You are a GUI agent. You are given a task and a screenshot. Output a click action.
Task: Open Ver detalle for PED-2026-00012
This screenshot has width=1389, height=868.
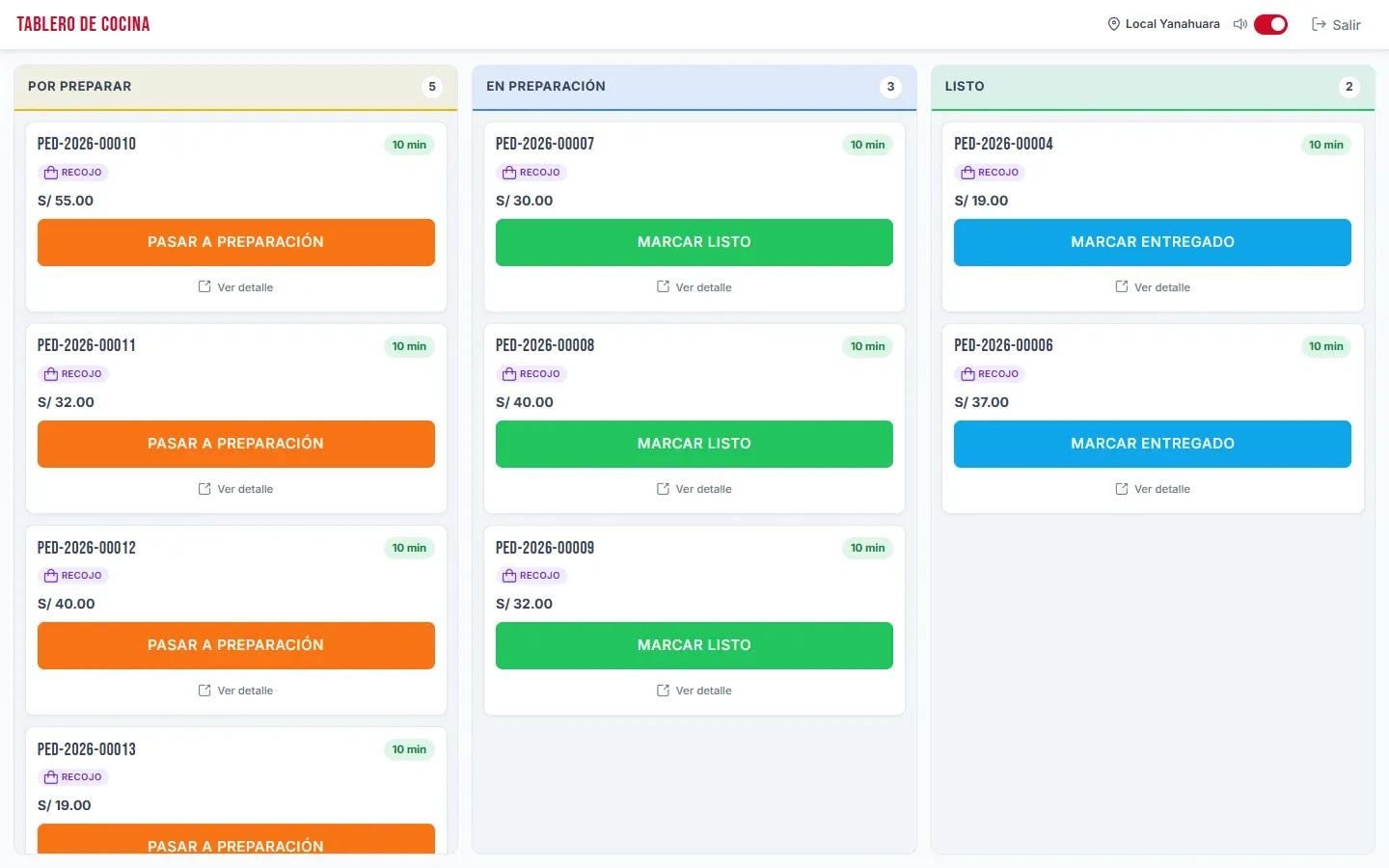click(236, 691)
